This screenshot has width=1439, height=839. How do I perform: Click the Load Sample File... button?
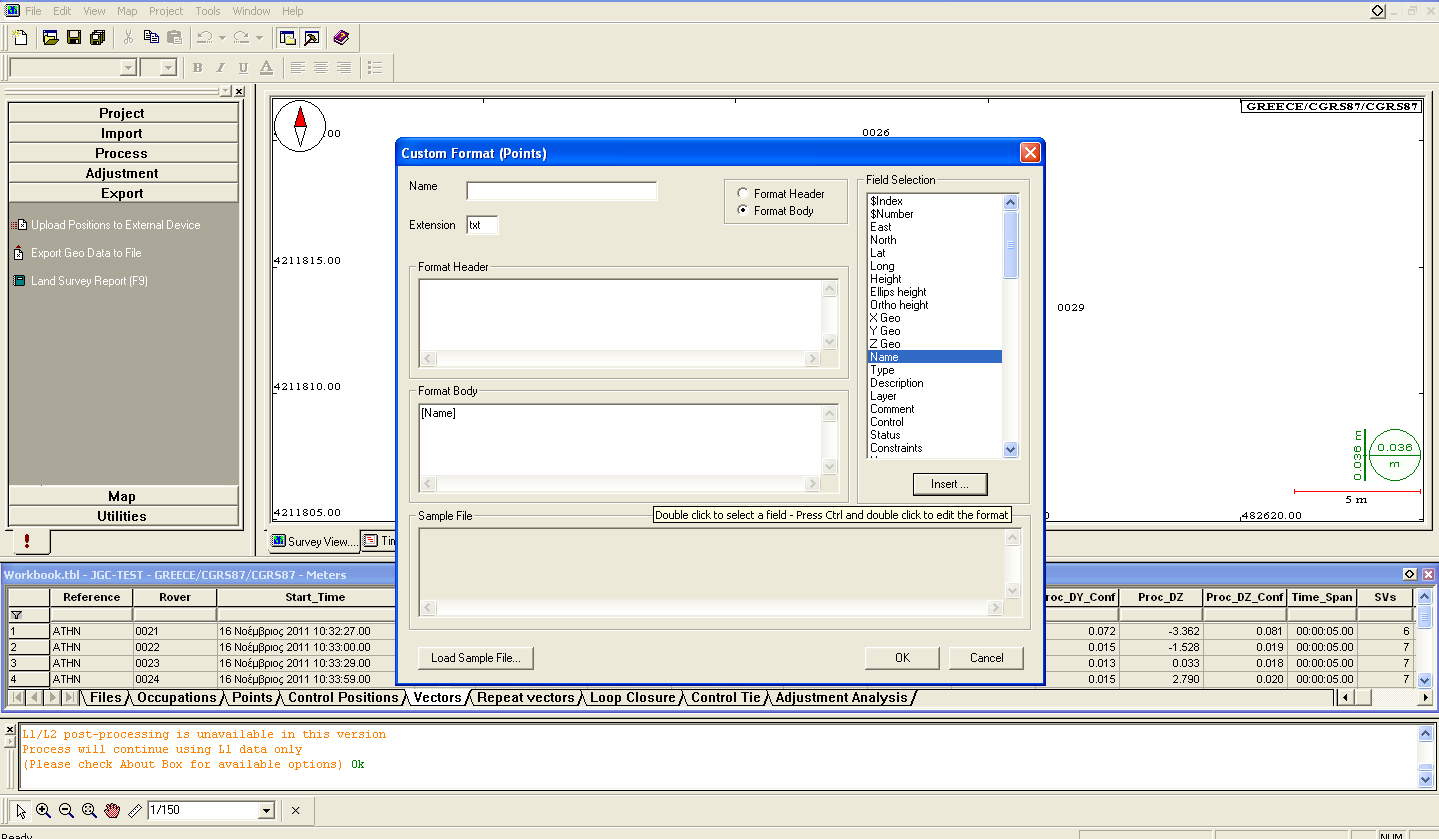click(476, 658)
